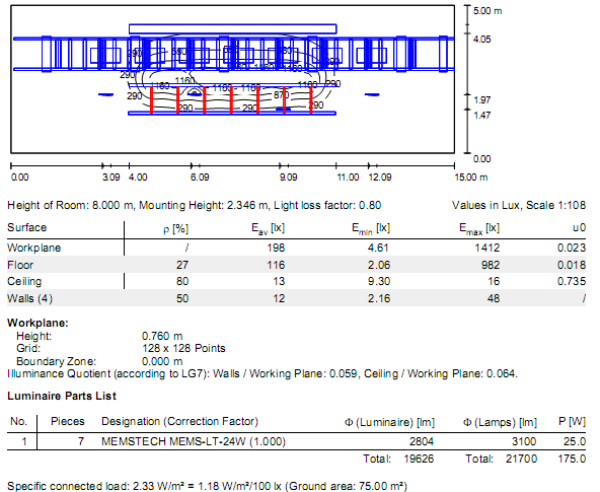The height and width of the screenshot is (492, 600).
Task: Click the total power value 175.0
Action: click(575, 457)
